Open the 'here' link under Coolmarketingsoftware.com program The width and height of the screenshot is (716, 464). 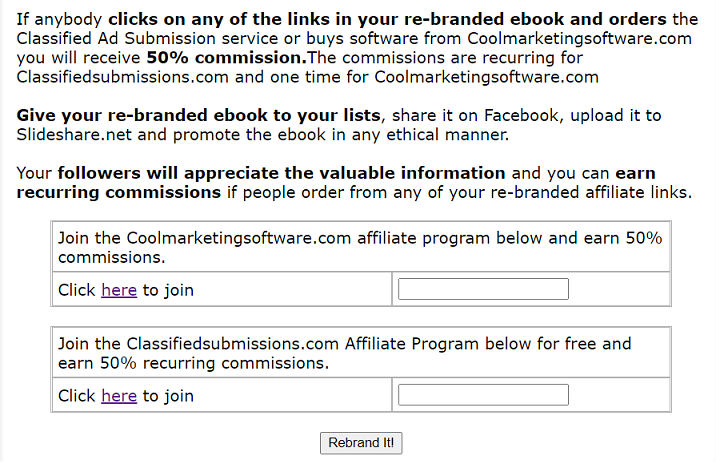pos(119,290)
